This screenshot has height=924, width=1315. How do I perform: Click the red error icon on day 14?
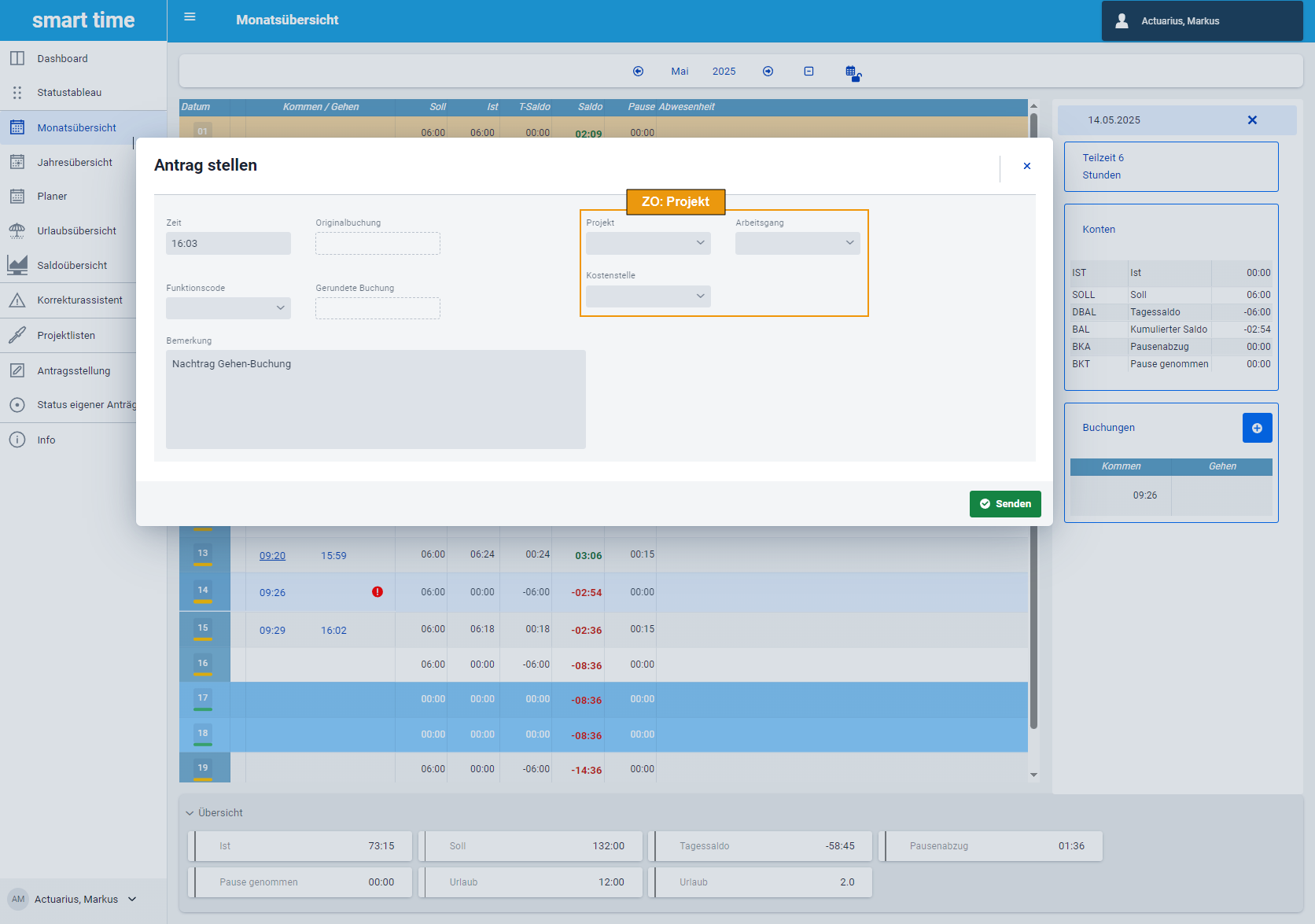pyautogui.click(x=378, y=592)
